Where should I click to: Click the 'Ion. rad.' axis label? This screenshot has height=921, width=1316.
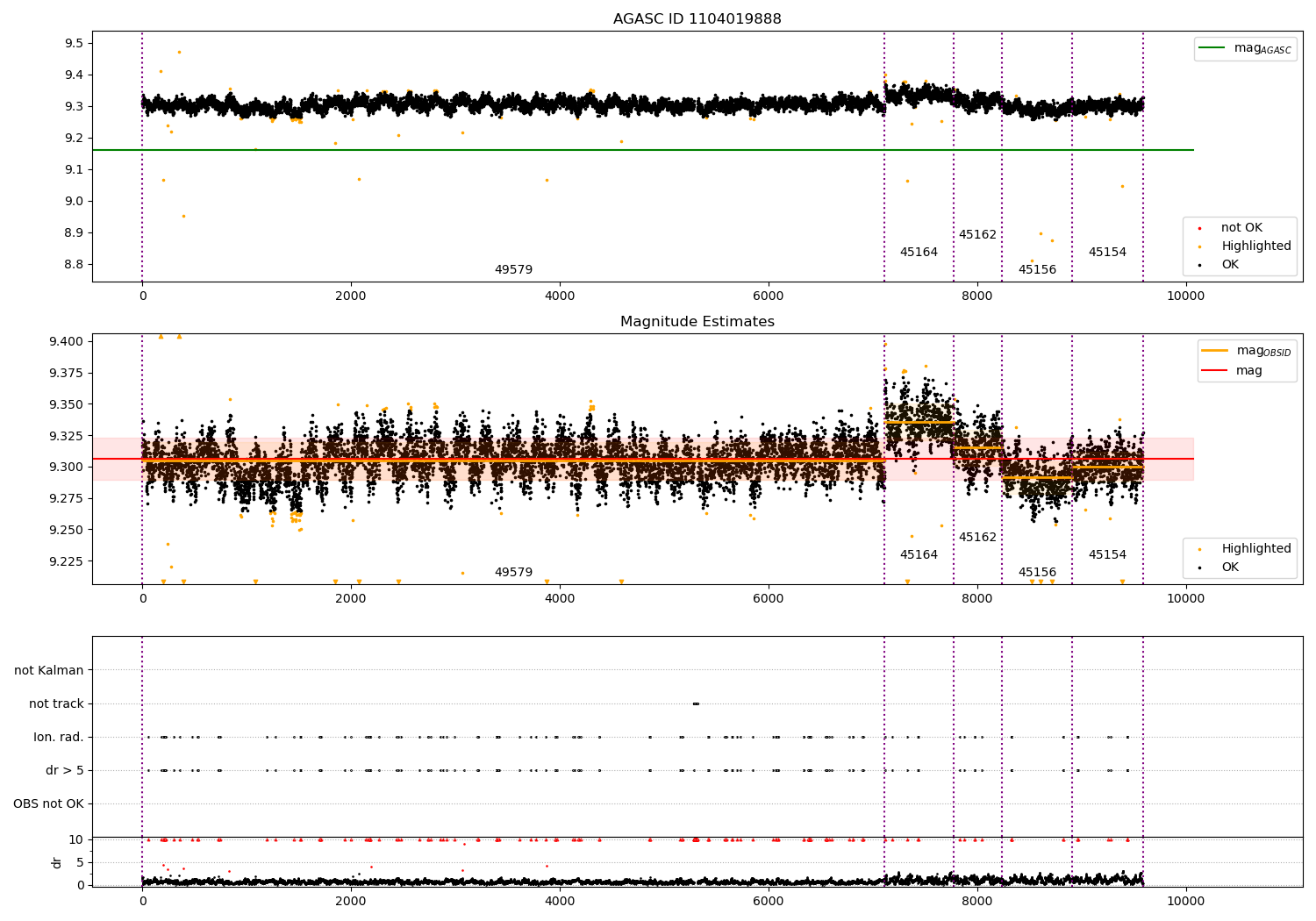(59, 738)
